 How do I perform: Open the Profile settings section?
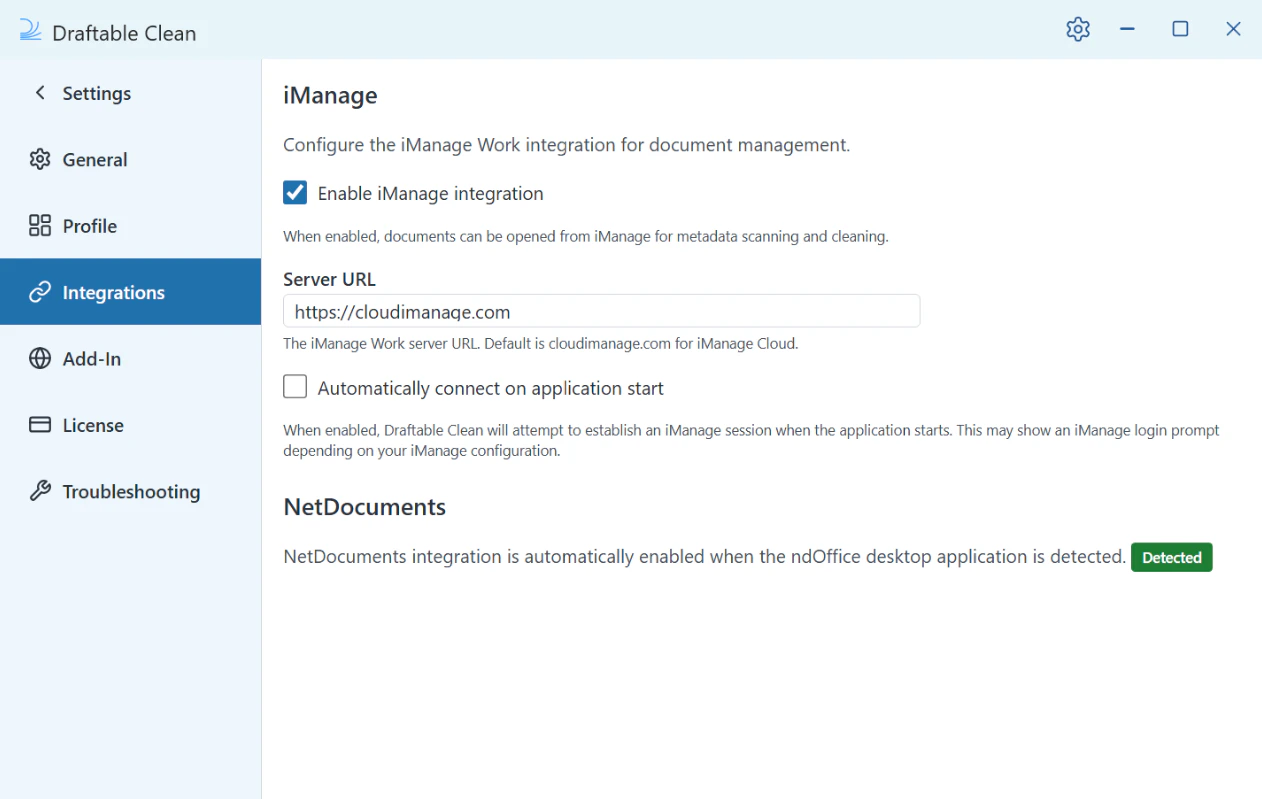130,225
